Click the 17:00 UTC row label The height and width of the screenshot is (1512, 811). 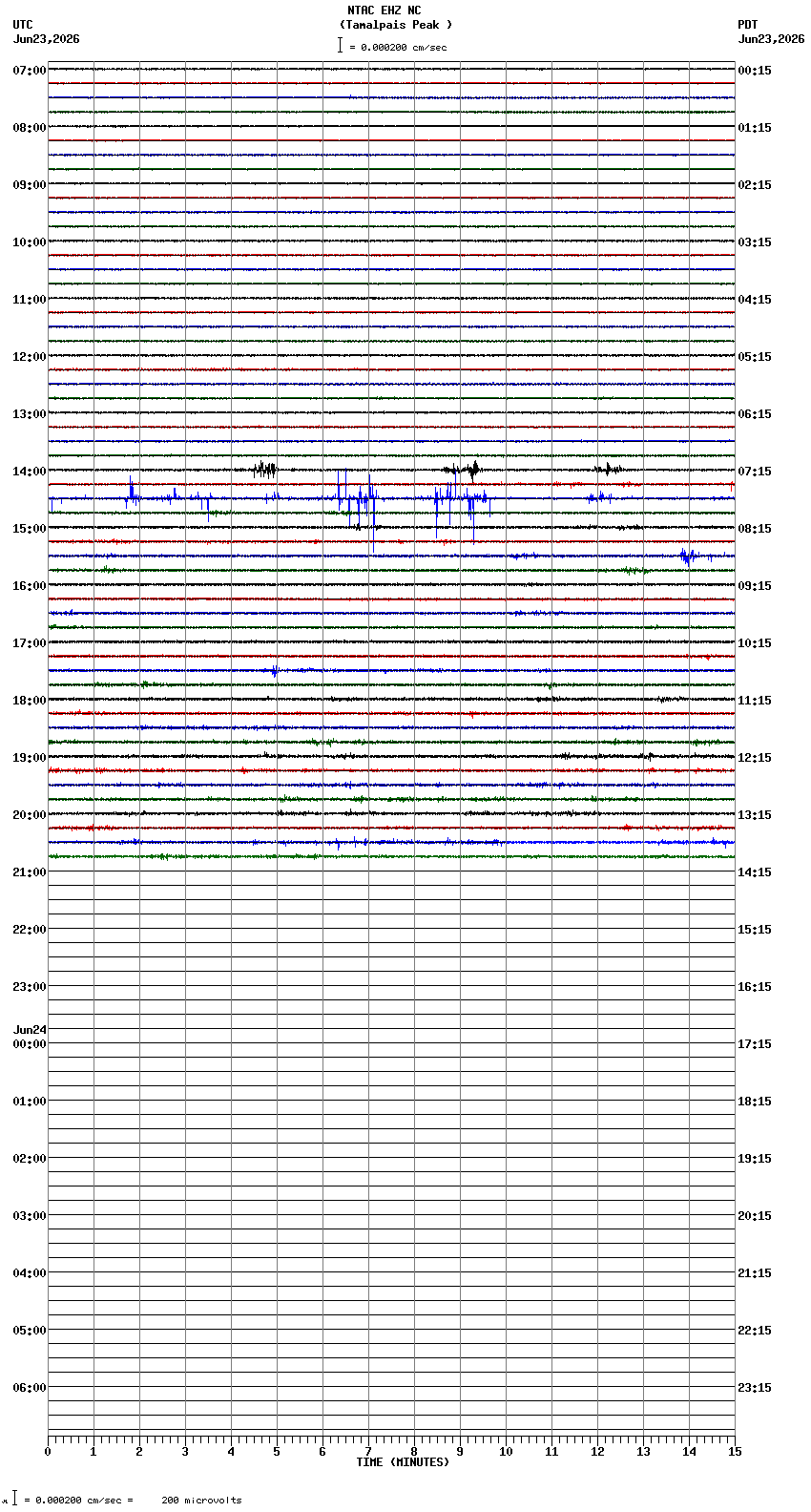(30, 643)
